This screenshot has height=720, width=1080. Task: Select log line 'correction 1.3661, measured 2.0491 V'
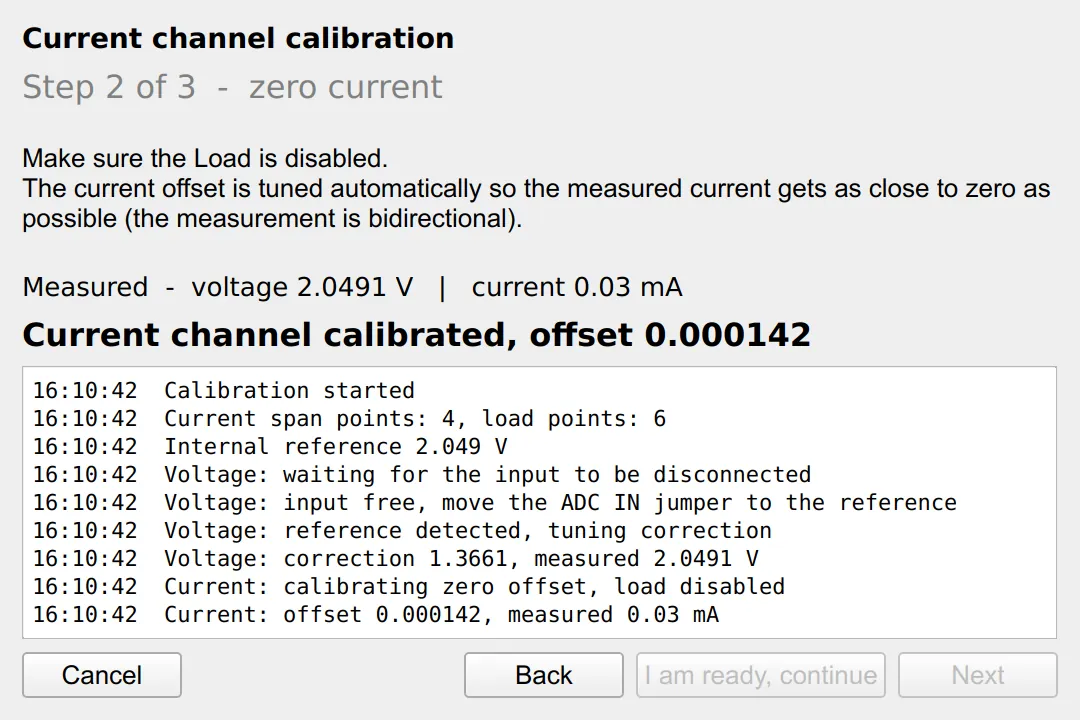(395, 559)
